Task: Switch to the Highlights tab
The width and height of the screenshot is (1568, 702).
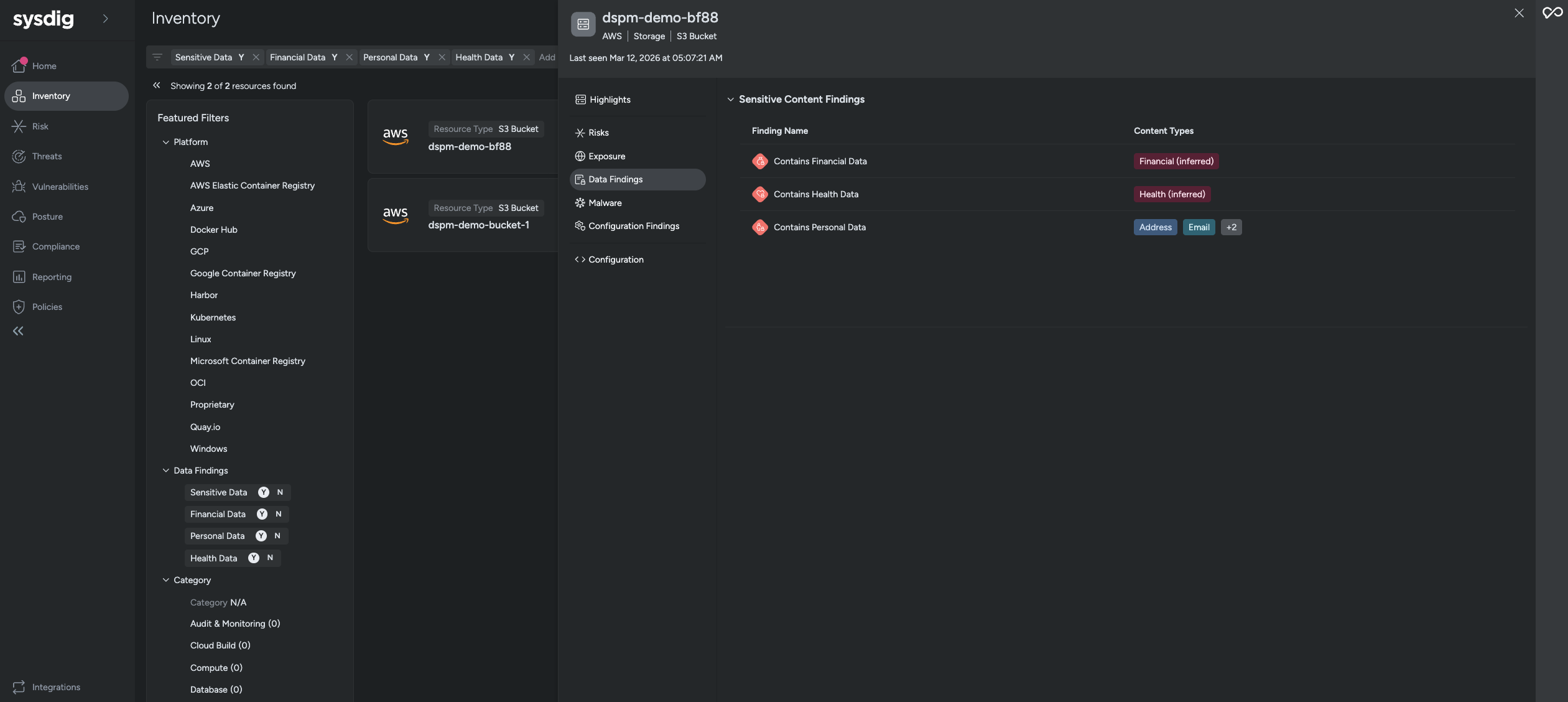Action: (610, 99)
